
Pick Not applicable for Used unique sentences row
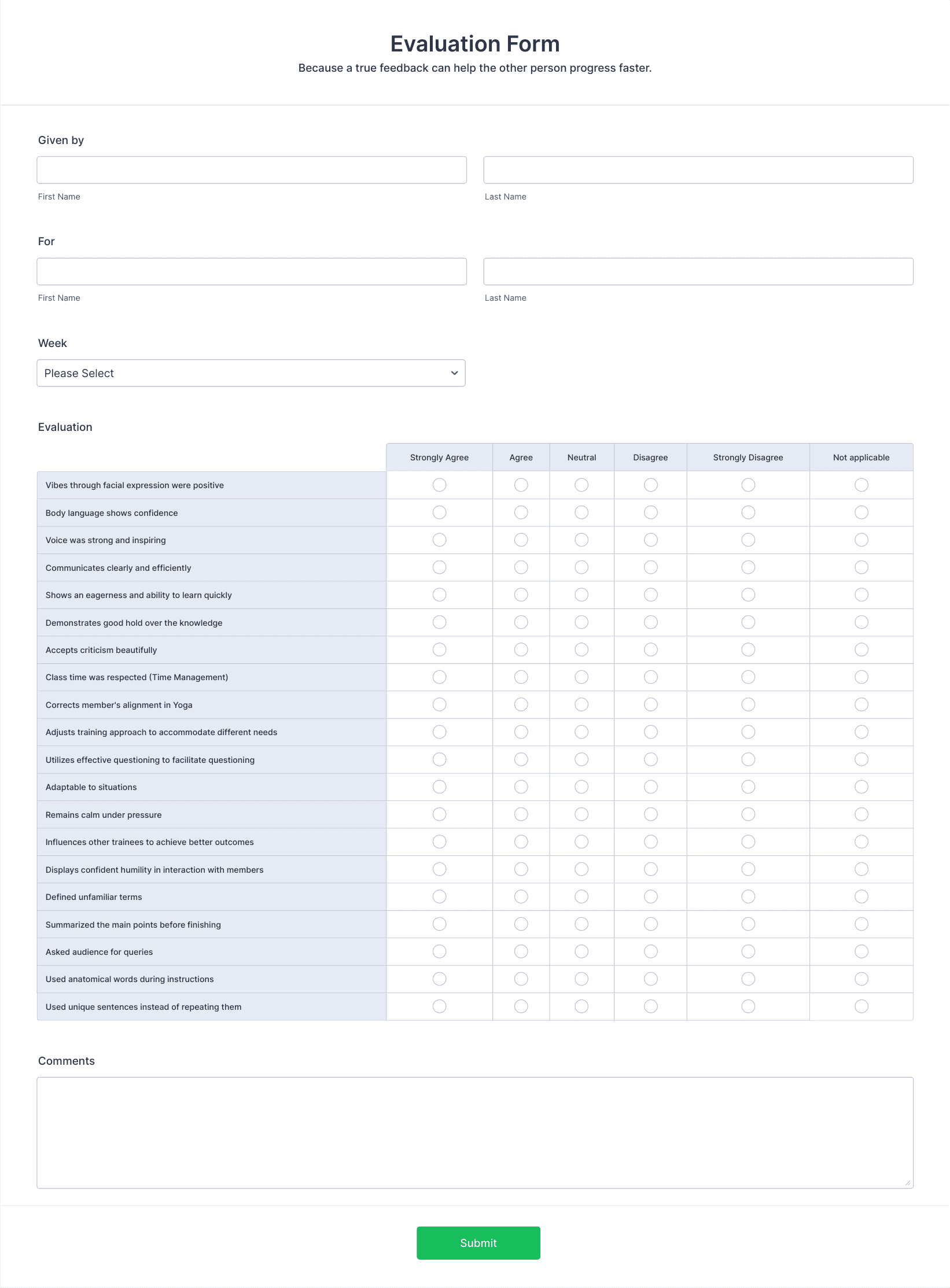coord(861,1006)
